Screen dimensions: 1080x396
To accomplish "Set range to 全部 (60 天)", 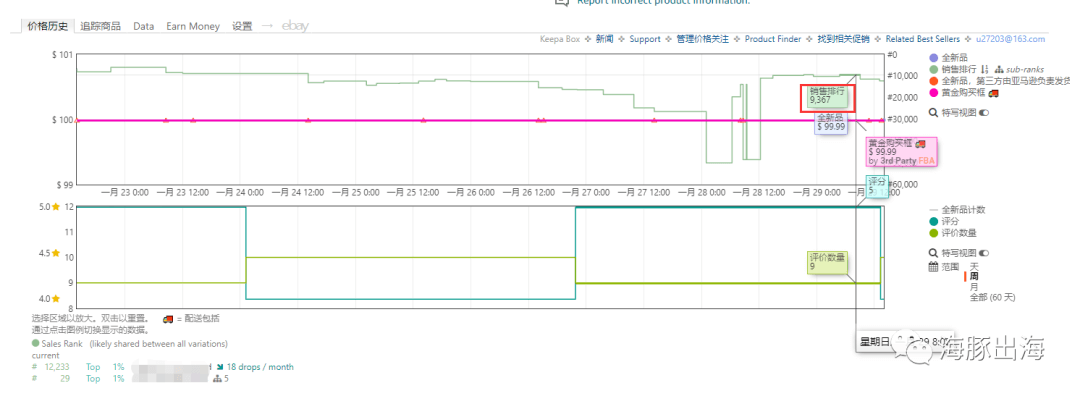I will (992, 298).
